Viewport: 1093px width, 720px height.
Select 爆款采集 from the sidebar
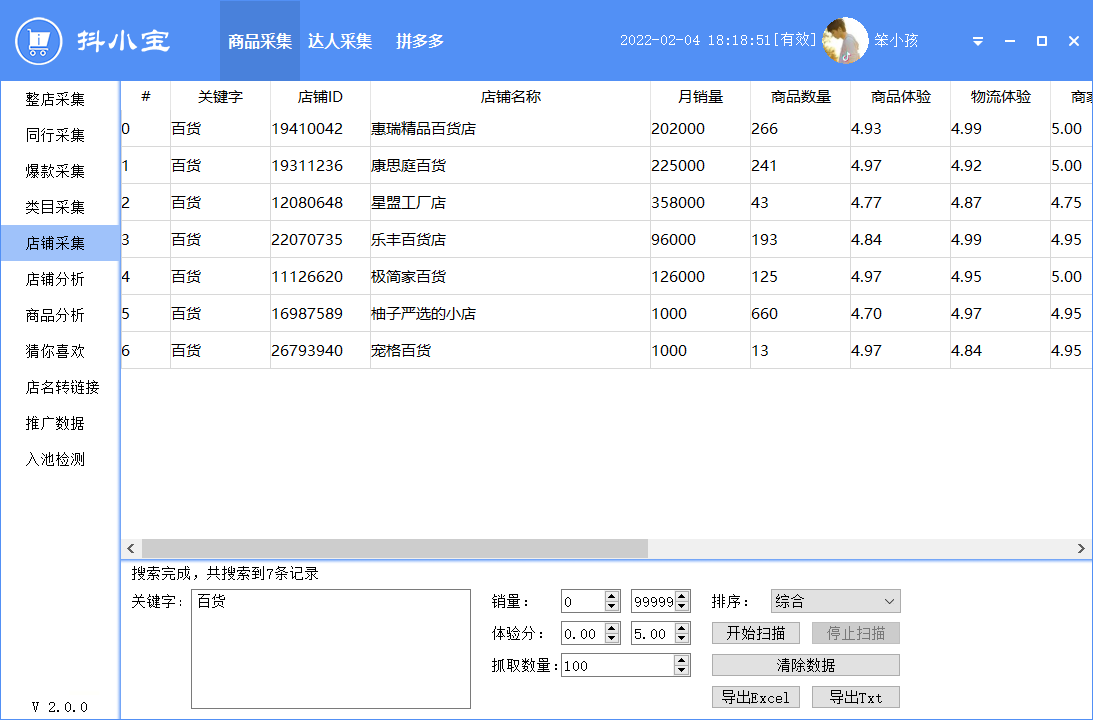56,171
